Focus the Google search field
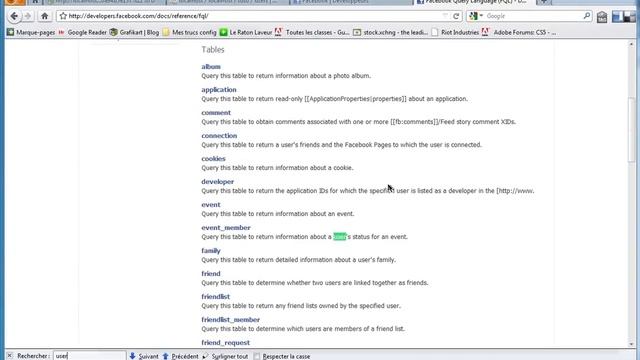Screen dimensions: 640x360 tap(533, 16)
